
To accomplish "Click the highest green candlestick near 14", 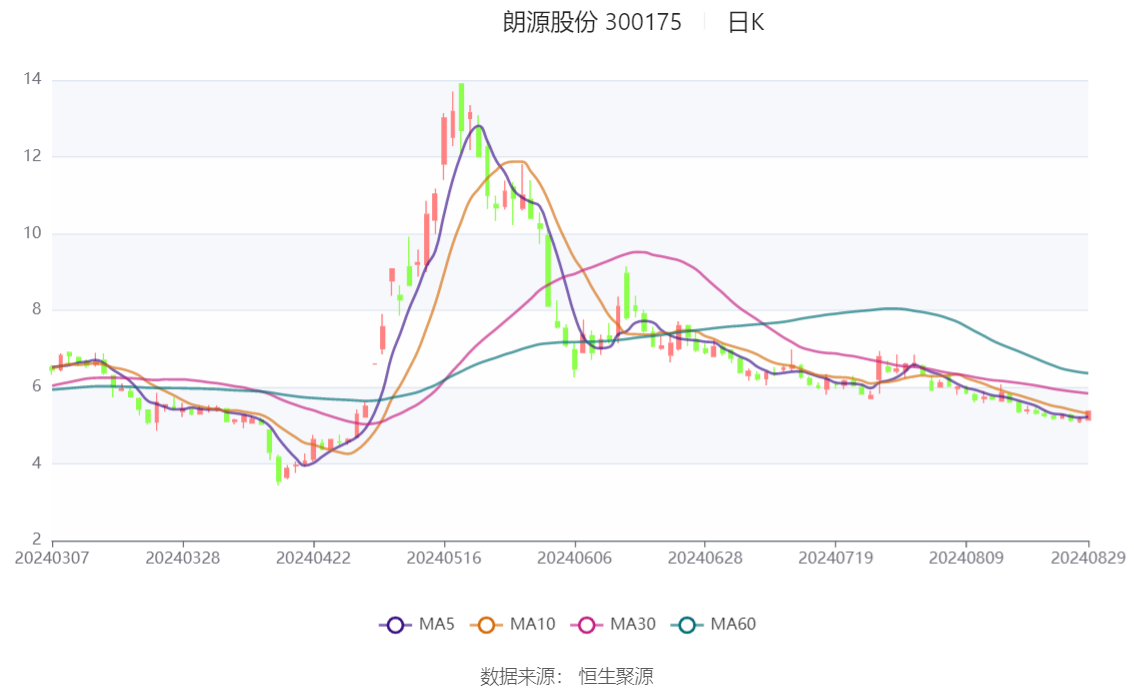I will [461, 107].
